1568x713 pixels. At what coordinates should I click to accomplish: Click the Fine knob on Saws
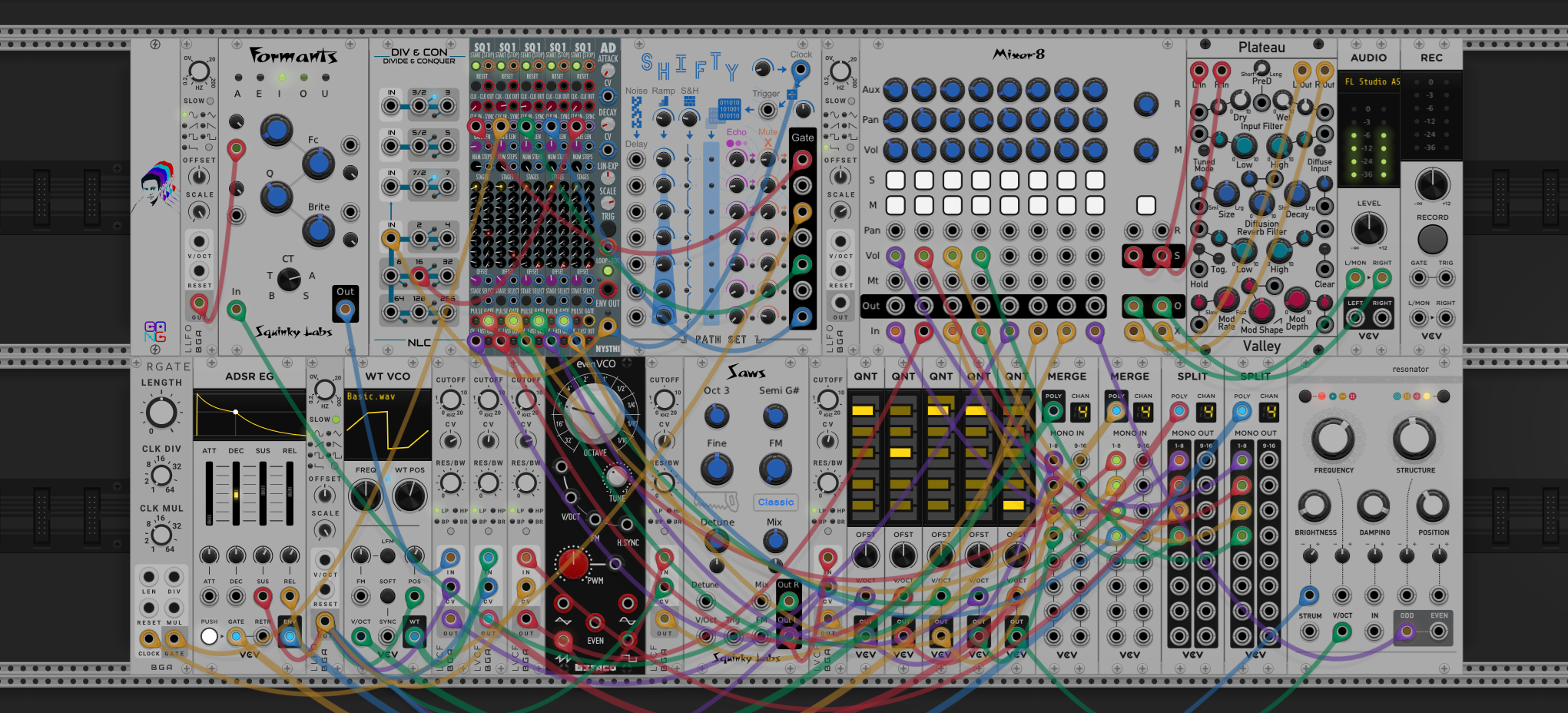[716, 468]
